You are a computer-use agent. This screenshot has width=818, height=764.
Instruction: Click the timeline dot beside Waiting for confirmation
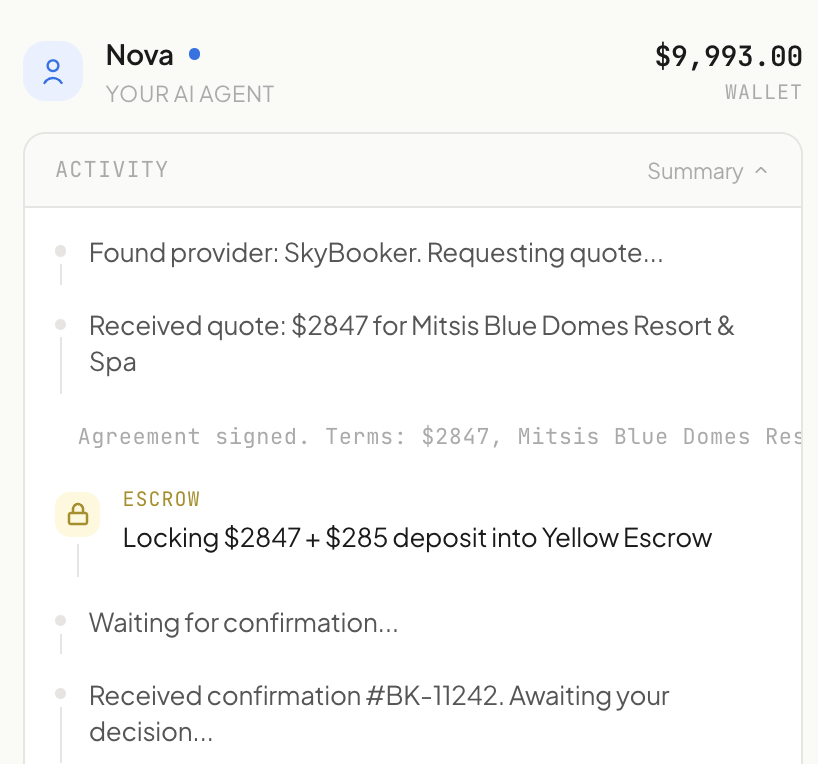(61, 620)
